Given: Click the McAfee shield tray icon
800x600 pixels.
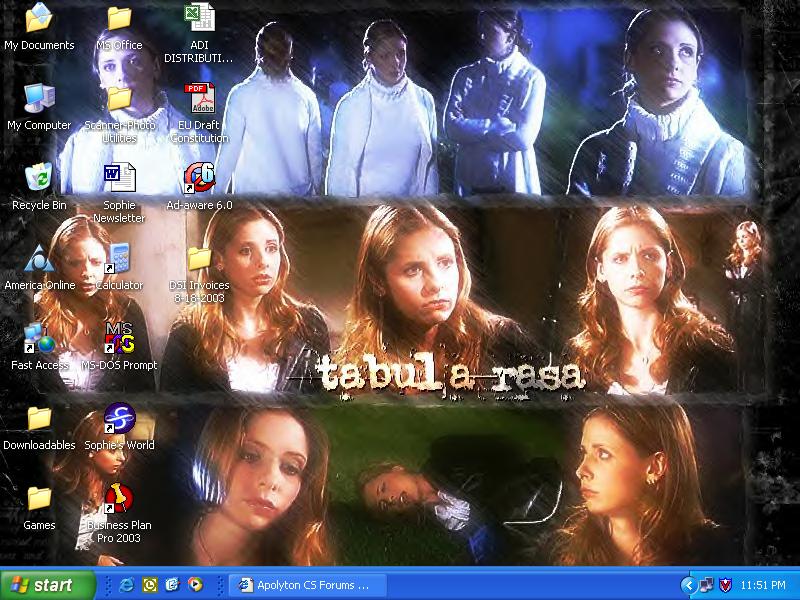Looking at the screenshot, I should tap(726, 585).
